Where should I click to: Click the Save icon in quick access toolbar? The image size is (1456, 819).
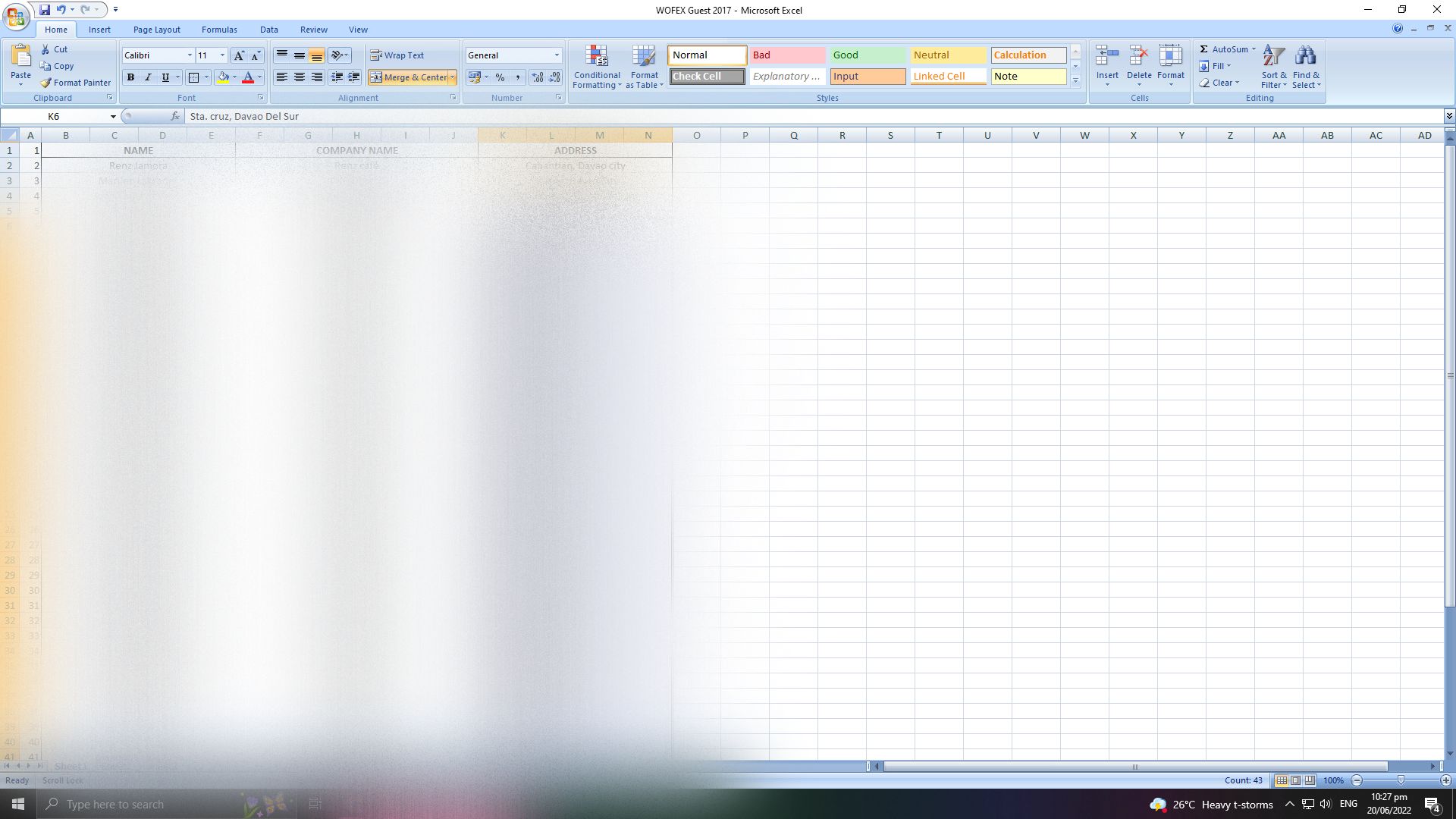(45, 10)
